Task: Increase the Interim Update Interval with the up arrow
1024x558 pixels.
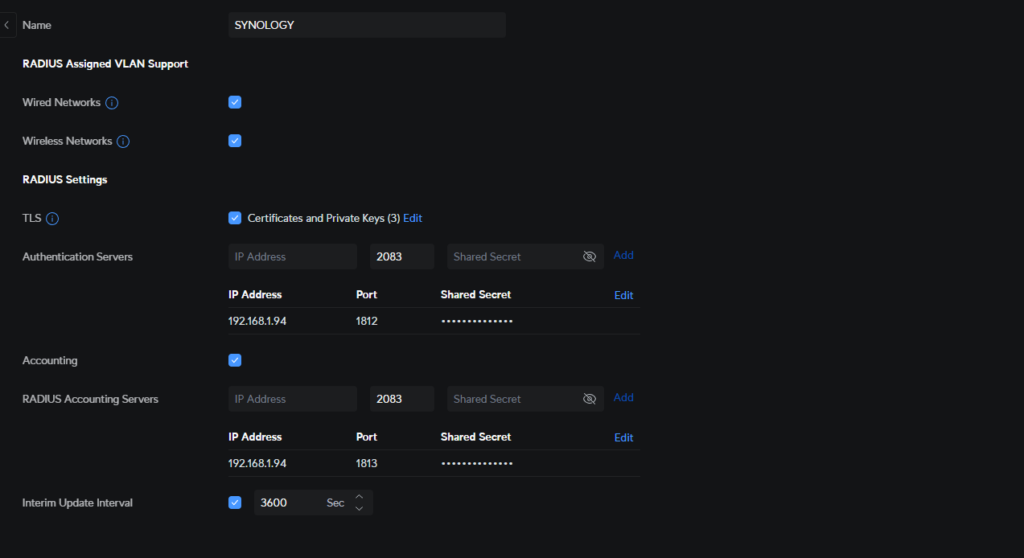Action: coord(359,497)
